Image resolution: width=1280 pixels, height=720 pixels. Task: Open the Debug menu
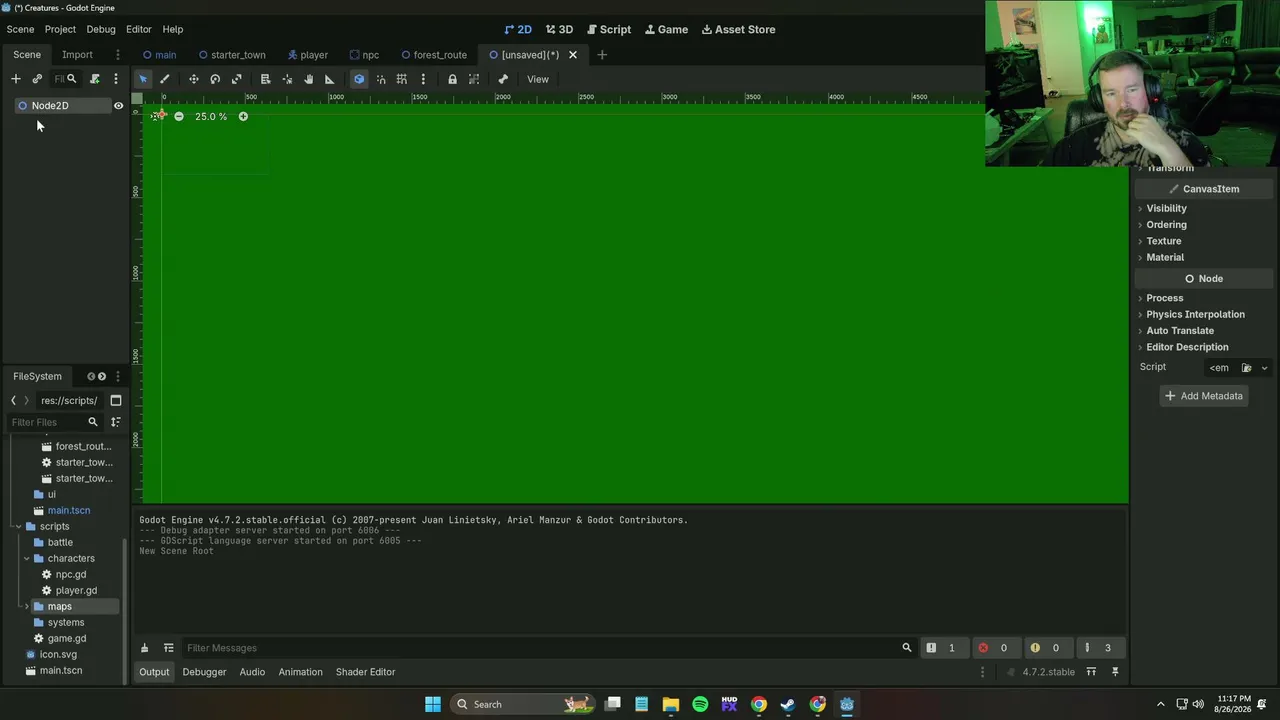pos(101,29)
